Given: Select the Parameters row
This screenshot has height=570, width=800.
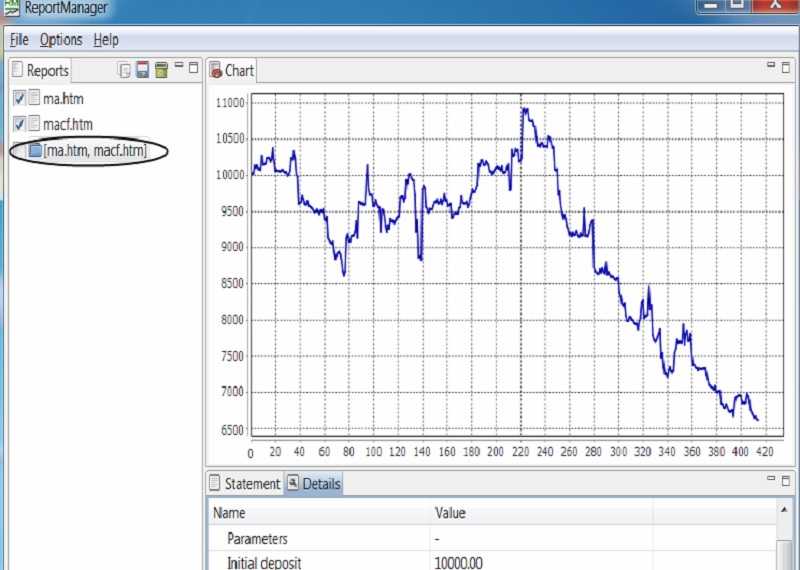Looking at the screenshot, I should (x=492, y=538).
